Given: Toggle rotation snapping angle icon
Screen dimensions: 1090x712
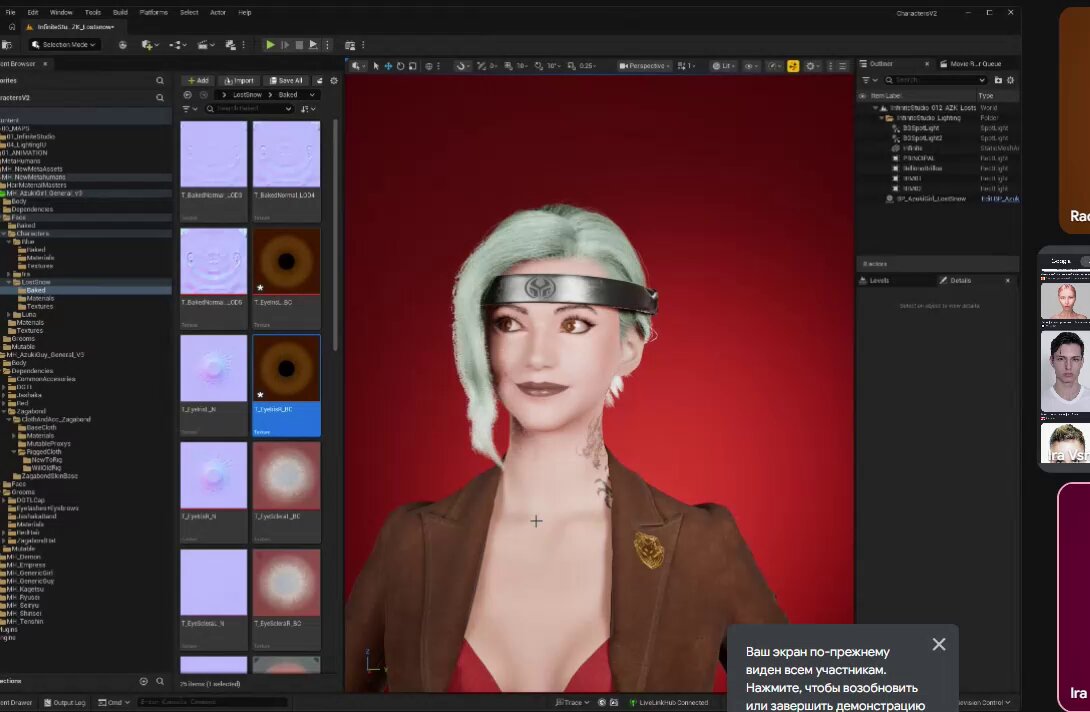Looking at the screenshot, I should pos(539,66).
